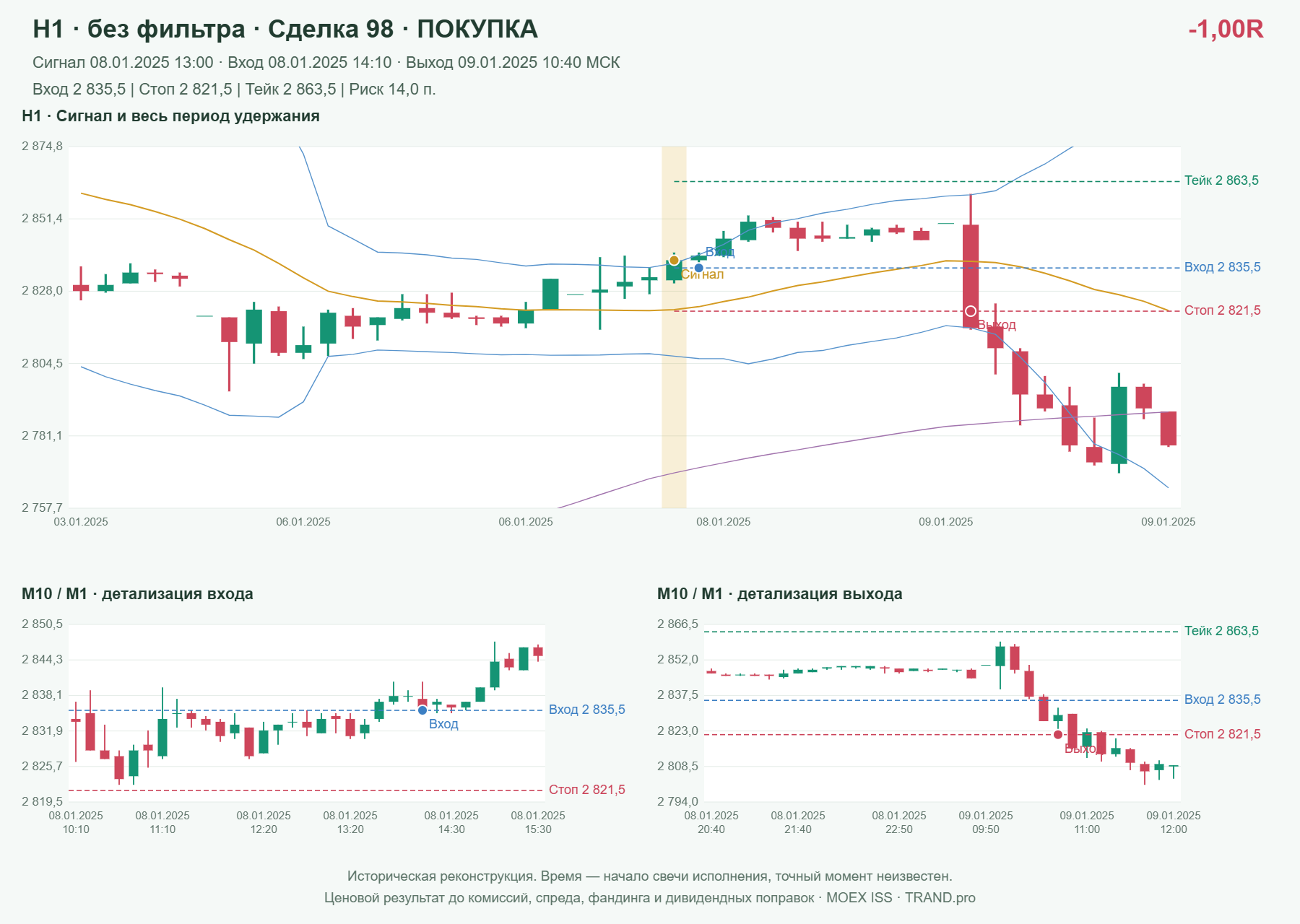Click "Стоп 2 821,5" label of the entry detail chart
Screen dimensions: 1300x924
(x=586, y=790)
